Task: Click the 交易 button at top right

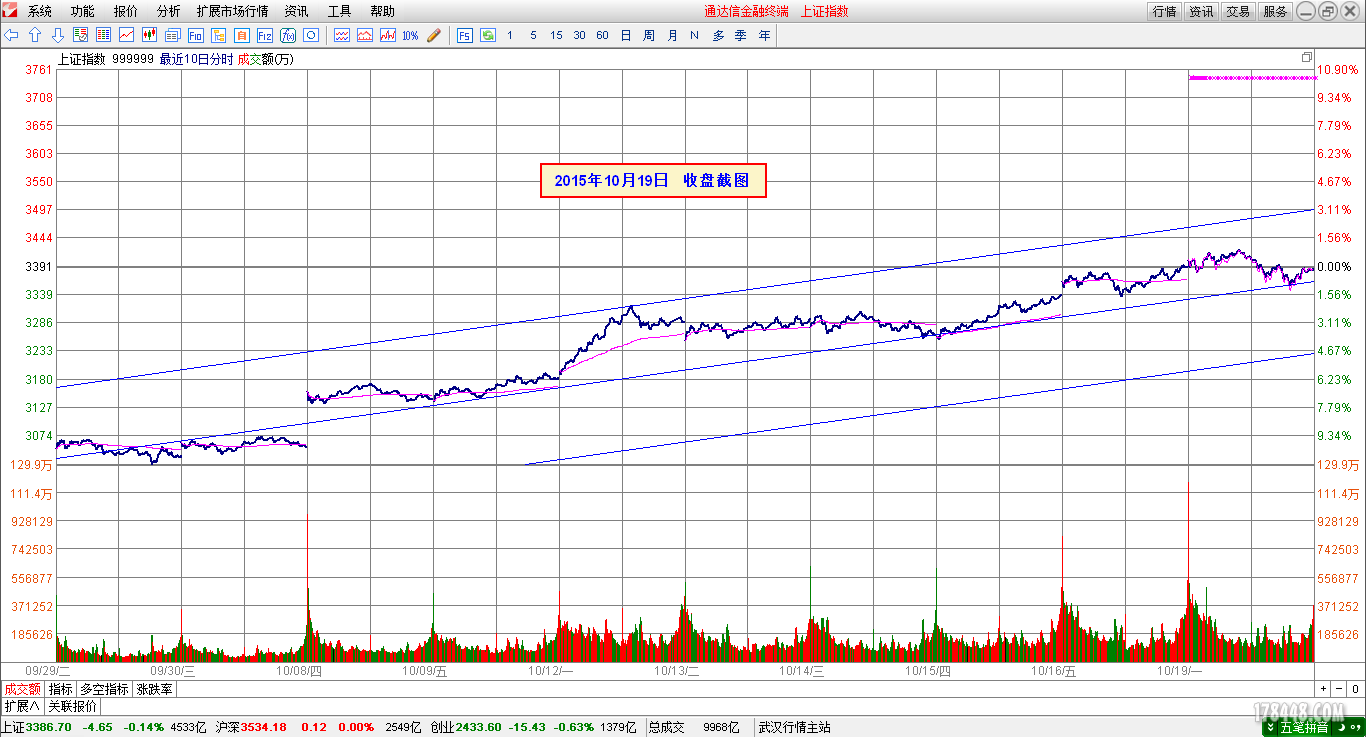Action: 1238,12
